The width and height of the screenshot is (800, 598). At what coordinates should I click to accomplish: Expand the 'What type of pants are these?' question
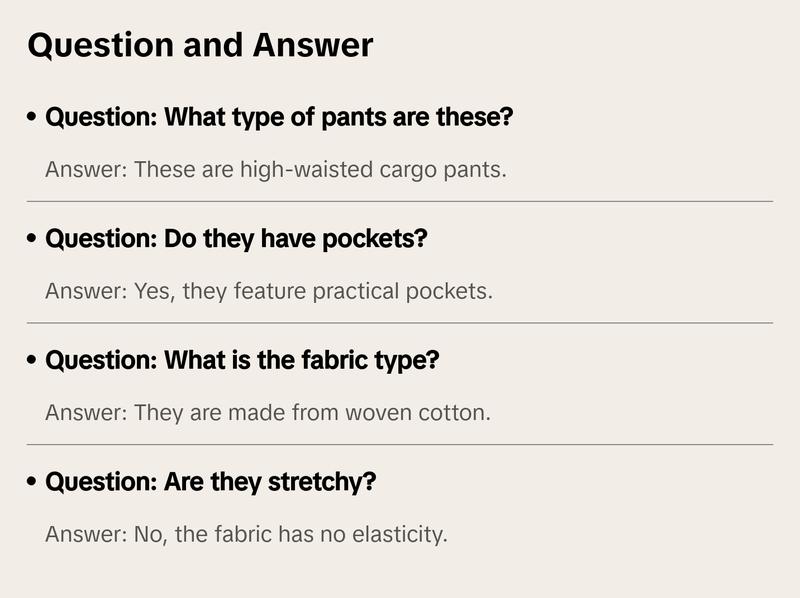[x=279, y=118]
